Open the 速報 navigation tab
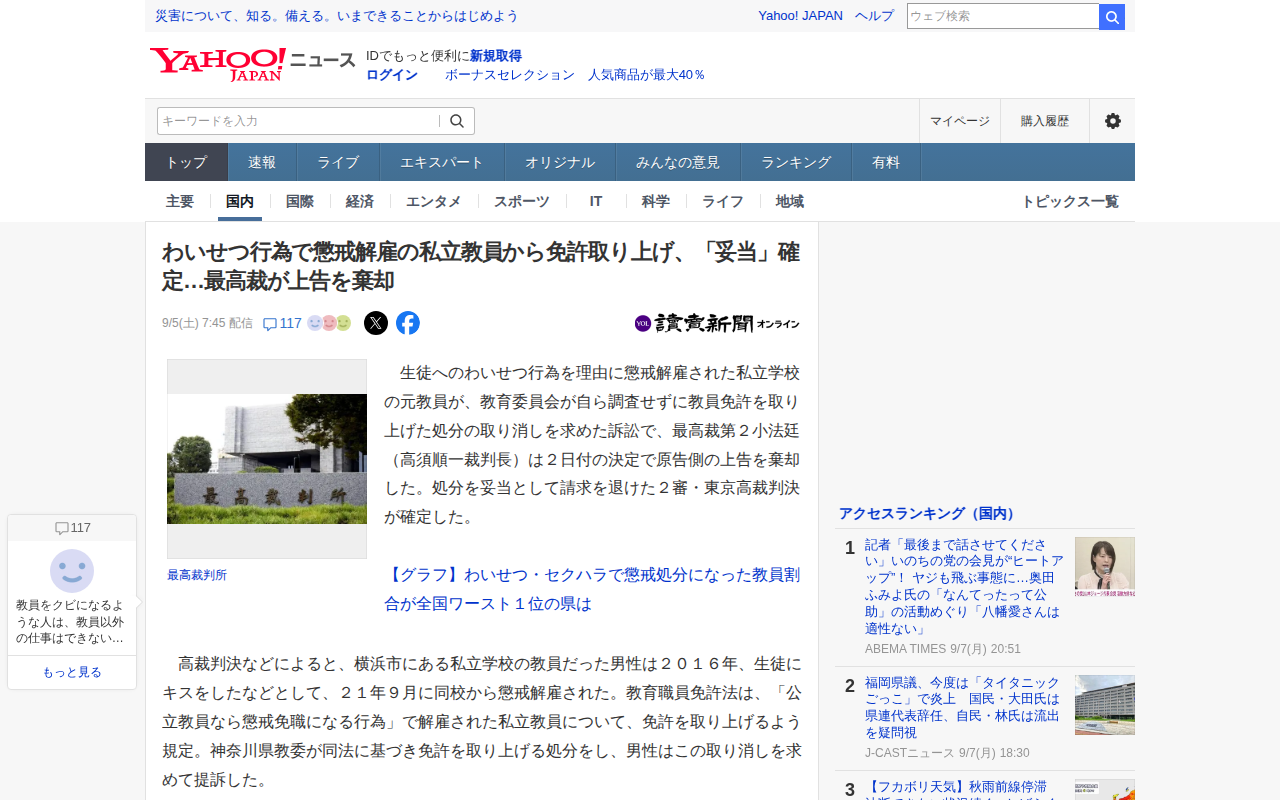This screenshot has height=800, width=1280. (x=262, y=162)
